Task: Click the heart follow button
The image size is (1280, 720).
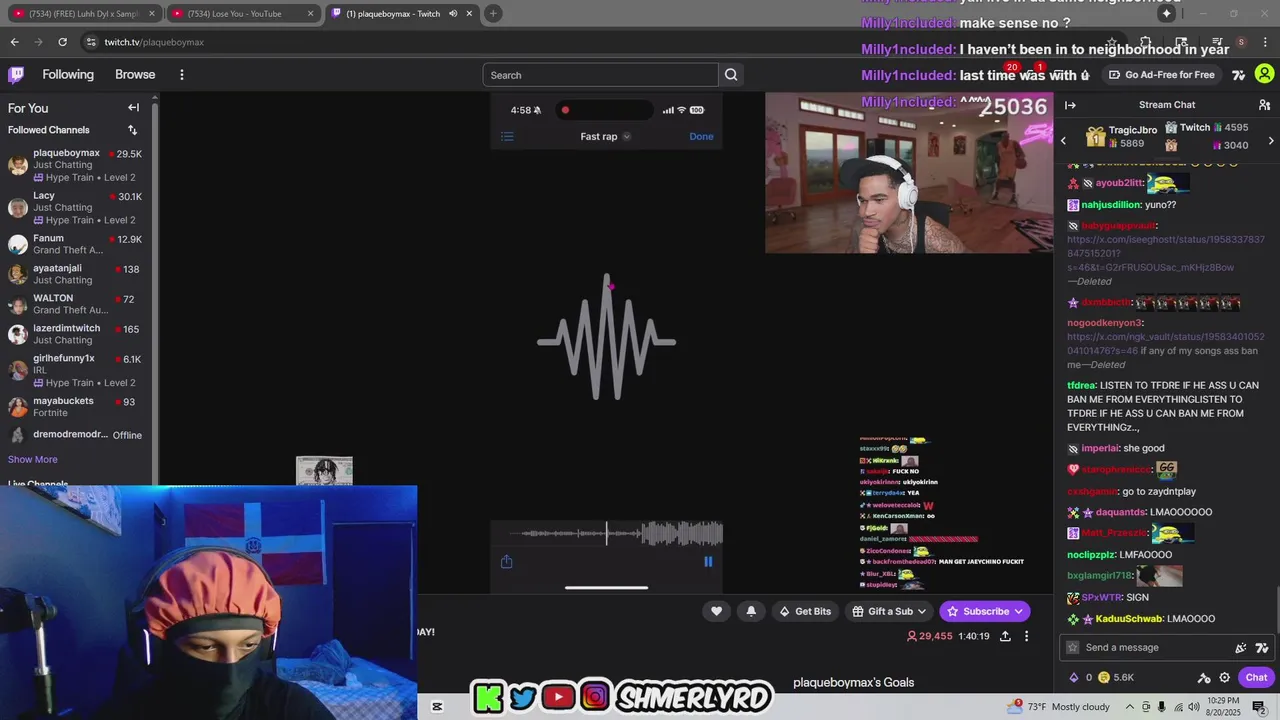Action: tap(716, 611)
